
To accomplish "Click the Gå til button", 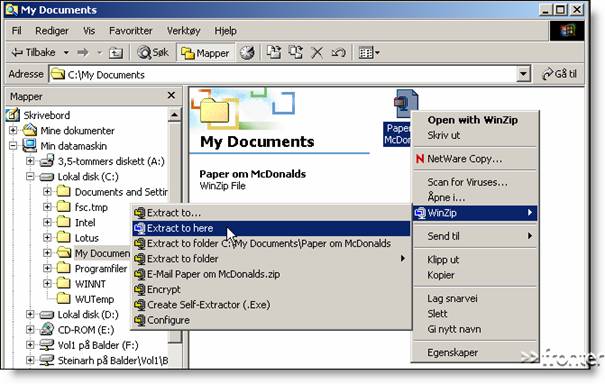I will (560, 74).
